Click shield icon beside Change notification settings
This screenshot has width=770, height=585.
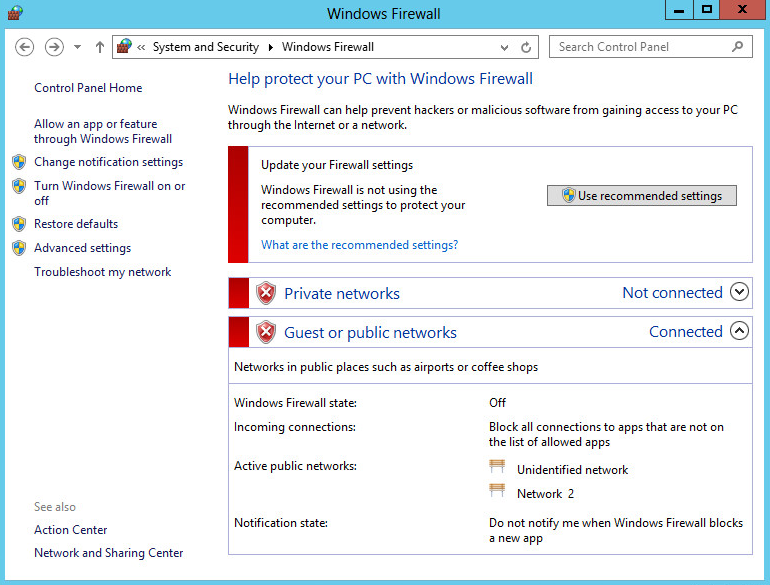click(19, 162)
